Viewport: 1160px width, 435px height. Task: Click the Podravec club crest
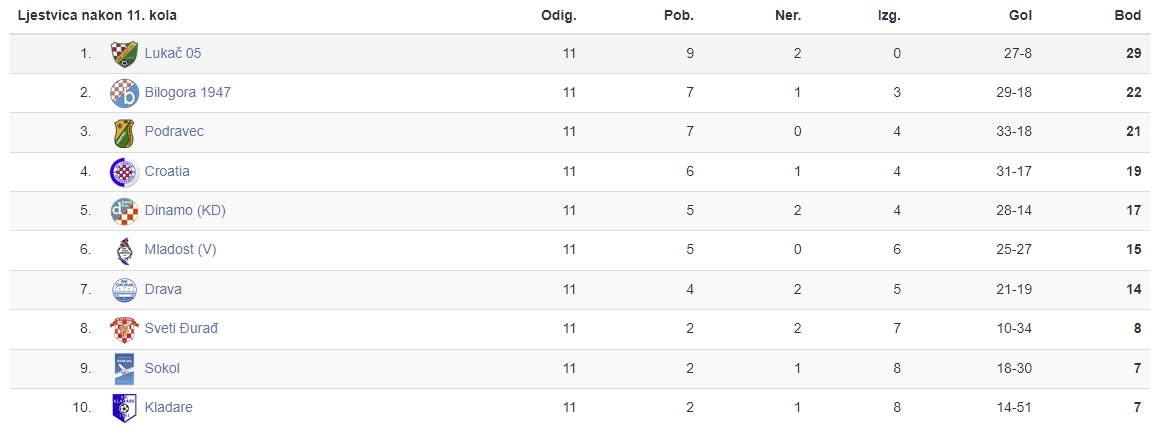(x=124, y=132)
